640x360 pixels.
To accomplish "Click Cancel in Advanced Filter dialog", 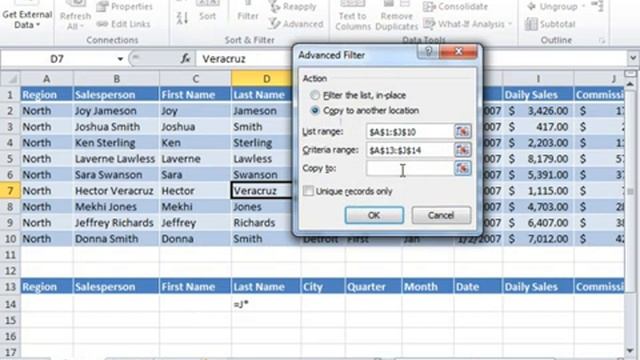I will [441, 215].
